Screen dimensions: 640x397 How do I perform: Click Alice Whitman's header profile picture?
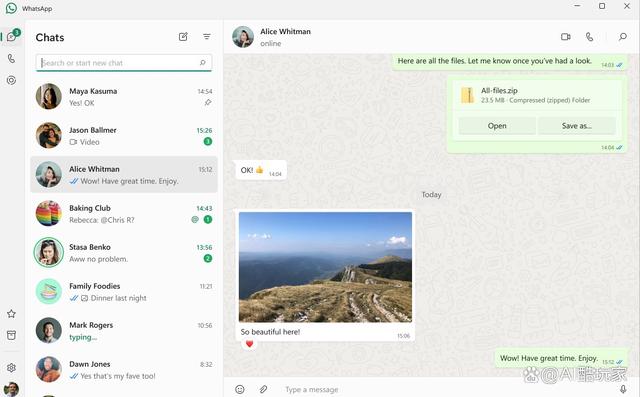(x=243, y=37)
